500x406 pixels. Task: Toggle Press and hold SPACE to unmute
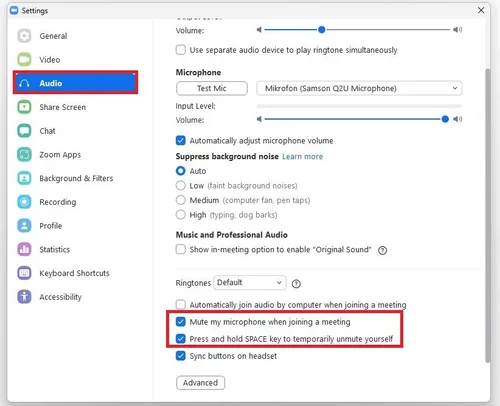click(181, 339)
